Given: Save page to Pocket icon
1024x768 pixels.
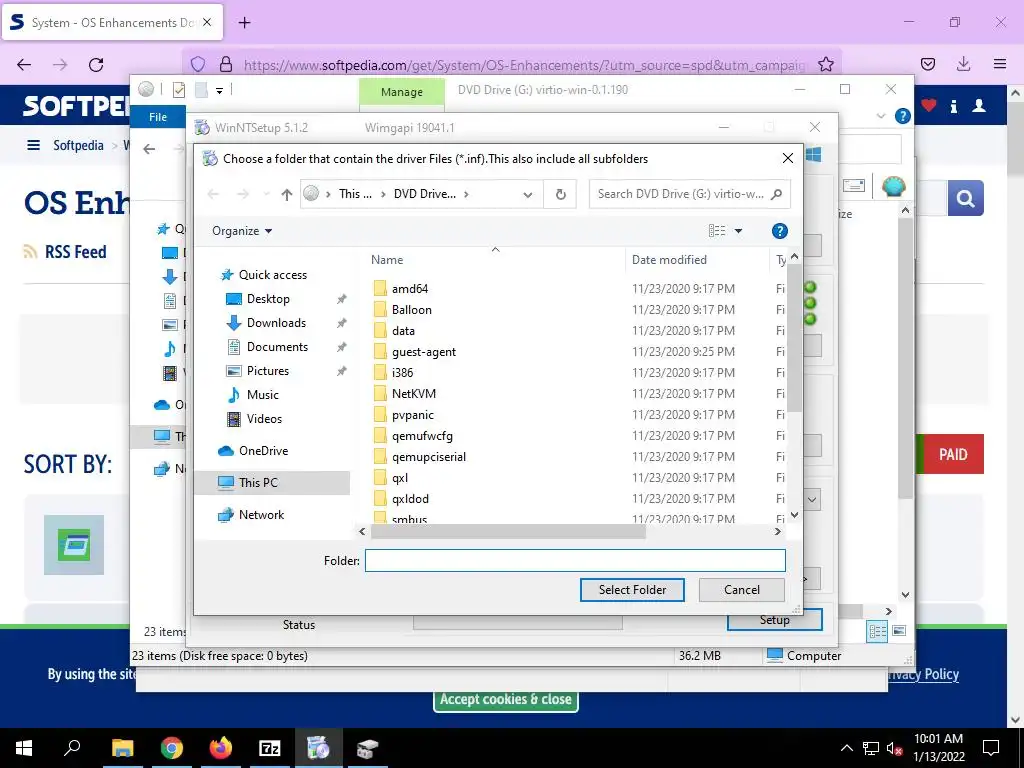Looking at the screenshot, I should tap(927, 64).
